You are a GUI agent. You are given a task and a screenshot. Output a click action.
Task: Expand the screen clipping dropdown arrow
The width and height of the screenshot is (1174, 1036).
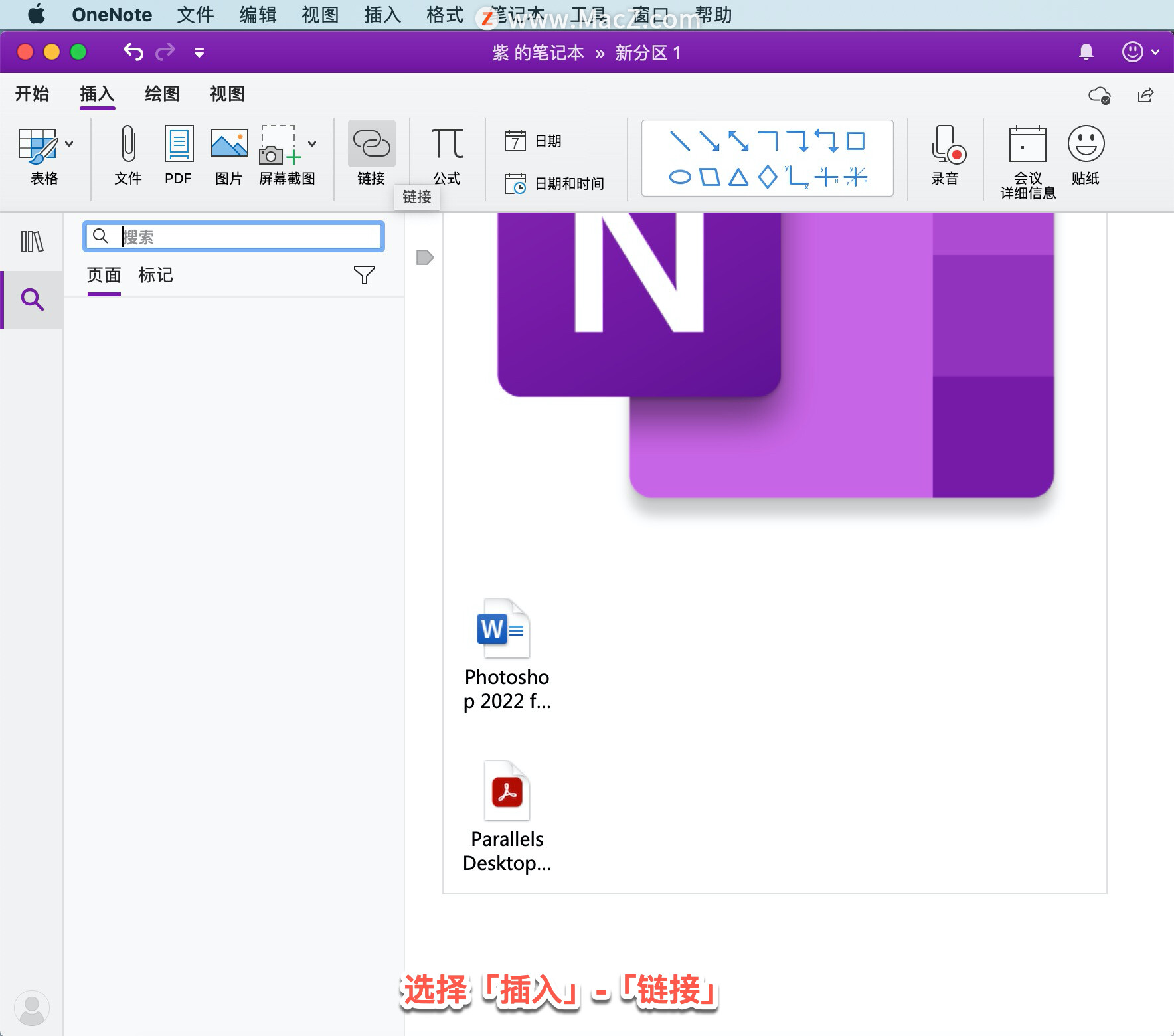tap(312, 144)
